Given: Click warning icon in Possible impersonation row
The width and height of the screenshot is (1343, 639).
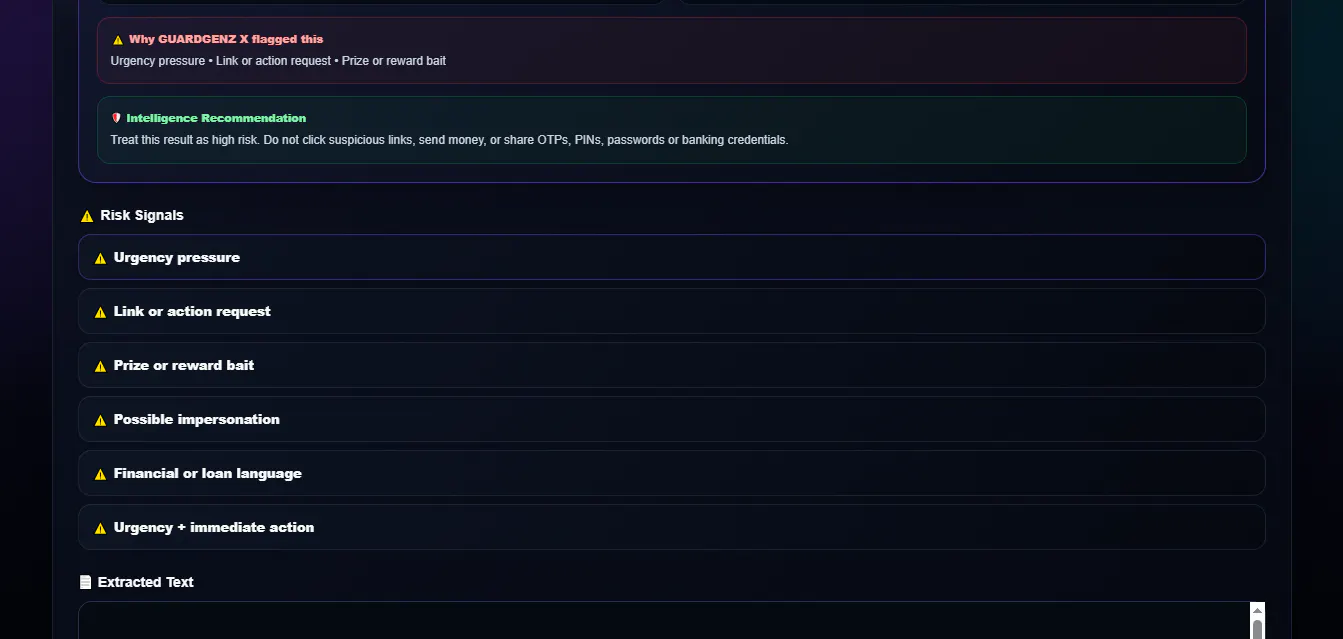Looking at the screenshot, I should [100, 420].
